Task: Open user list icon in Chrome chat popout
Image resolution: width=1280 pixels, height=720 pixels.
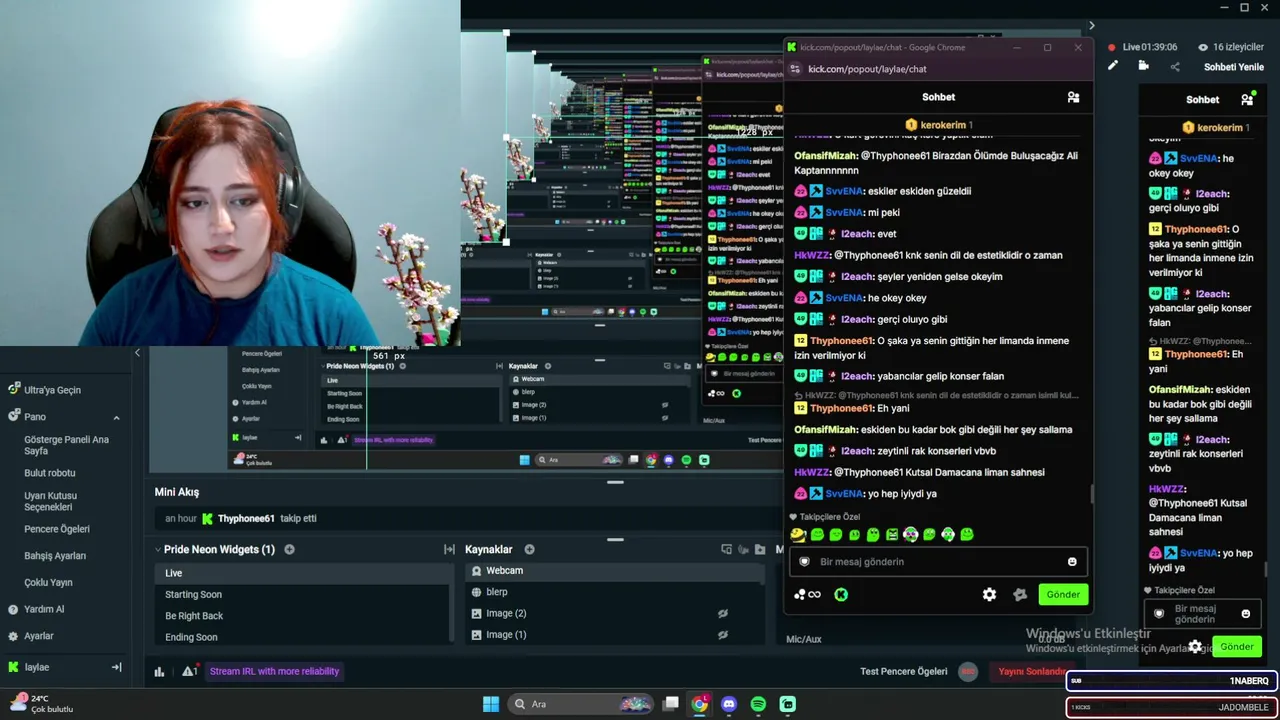Action: click(x=1073, y=97)
